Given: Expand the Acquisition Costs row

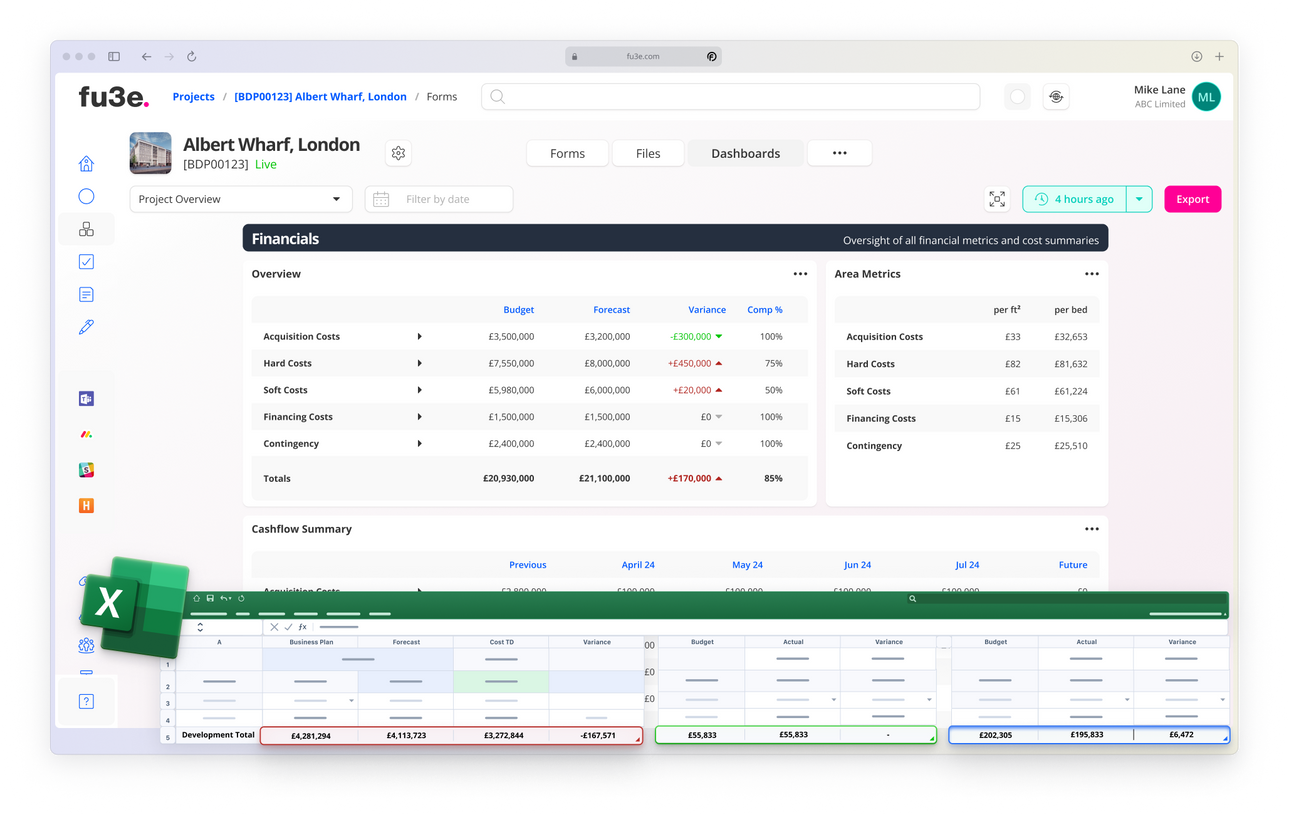Looking at the screenshot, I should tap(420, 336).
